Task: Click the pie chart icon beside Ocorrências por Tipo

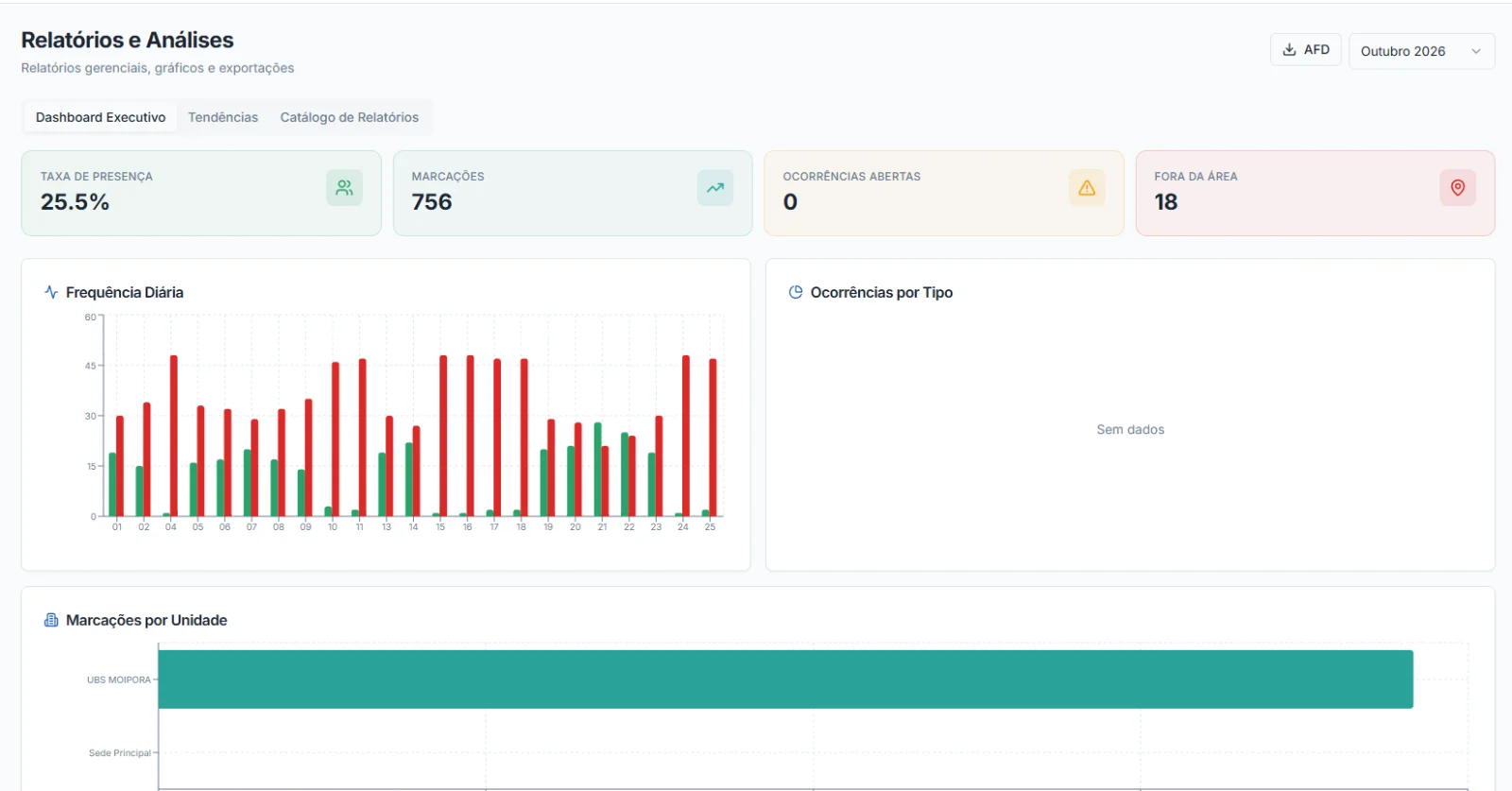Action: (x=796, y=292)
